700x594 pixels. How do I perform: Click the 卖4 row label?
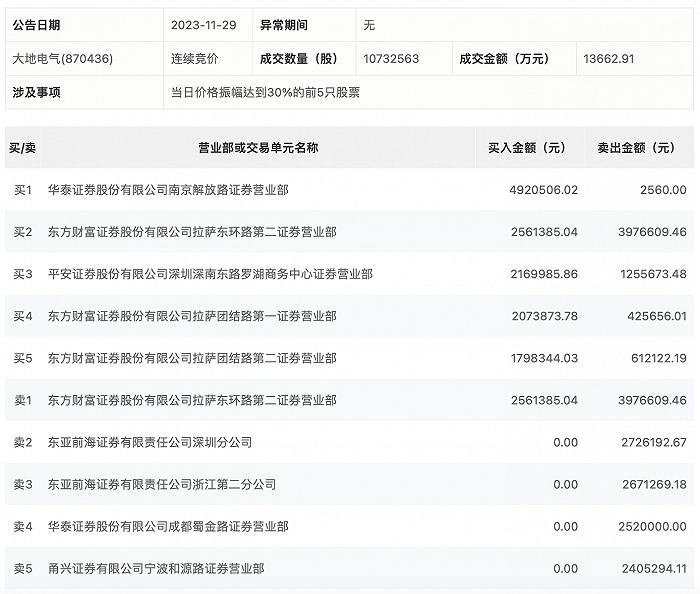[x=23, y=527]
